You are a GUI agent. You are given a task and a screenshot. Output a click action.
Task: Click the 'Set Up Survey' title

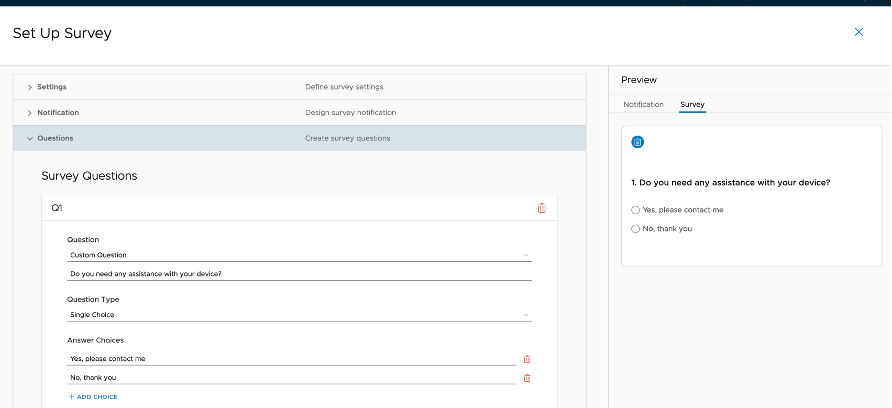tap(62, 33)
